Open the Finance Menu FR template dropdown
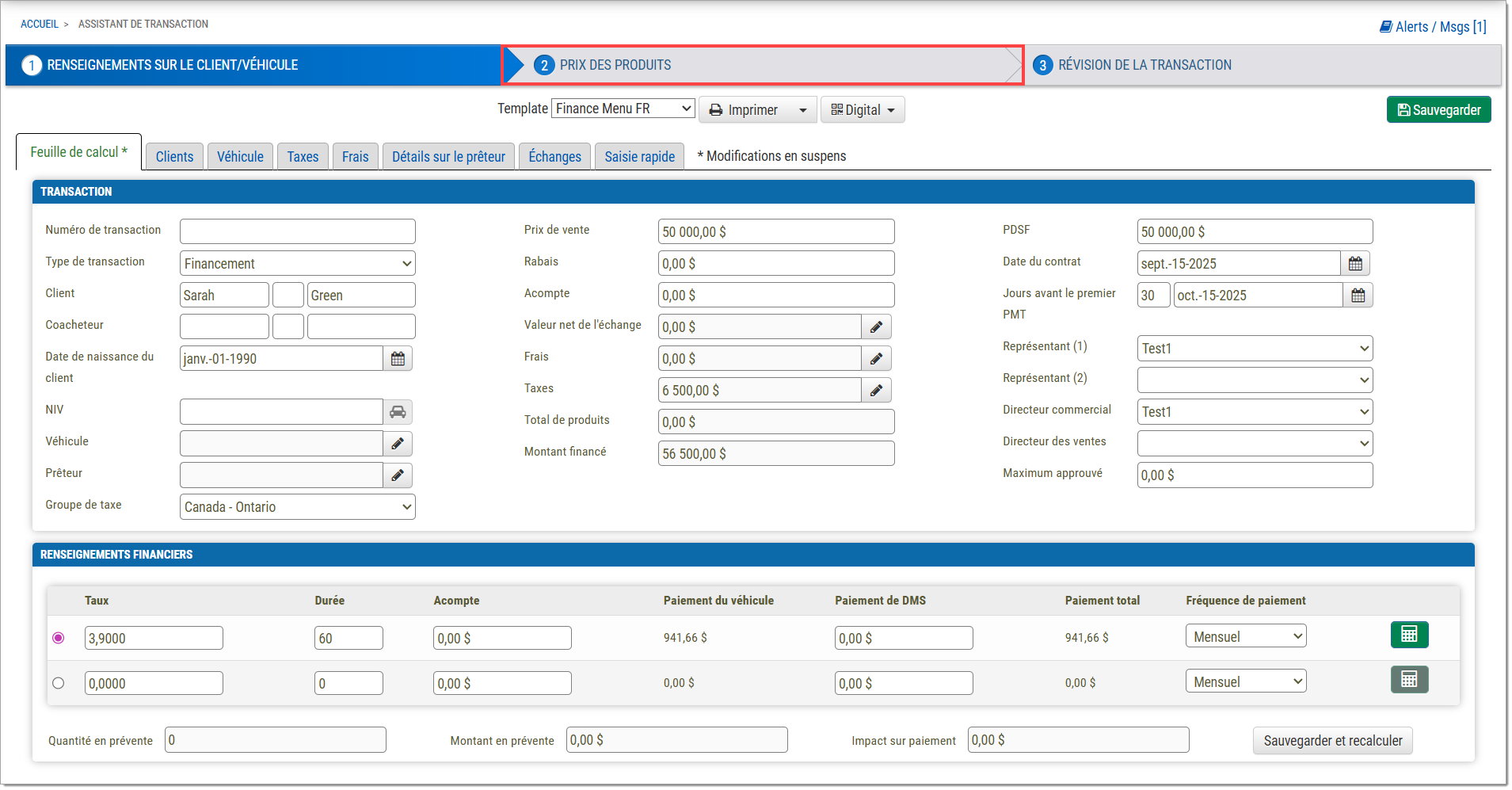The height and width of the screenshot is (790, 1512). click(623, 109)
